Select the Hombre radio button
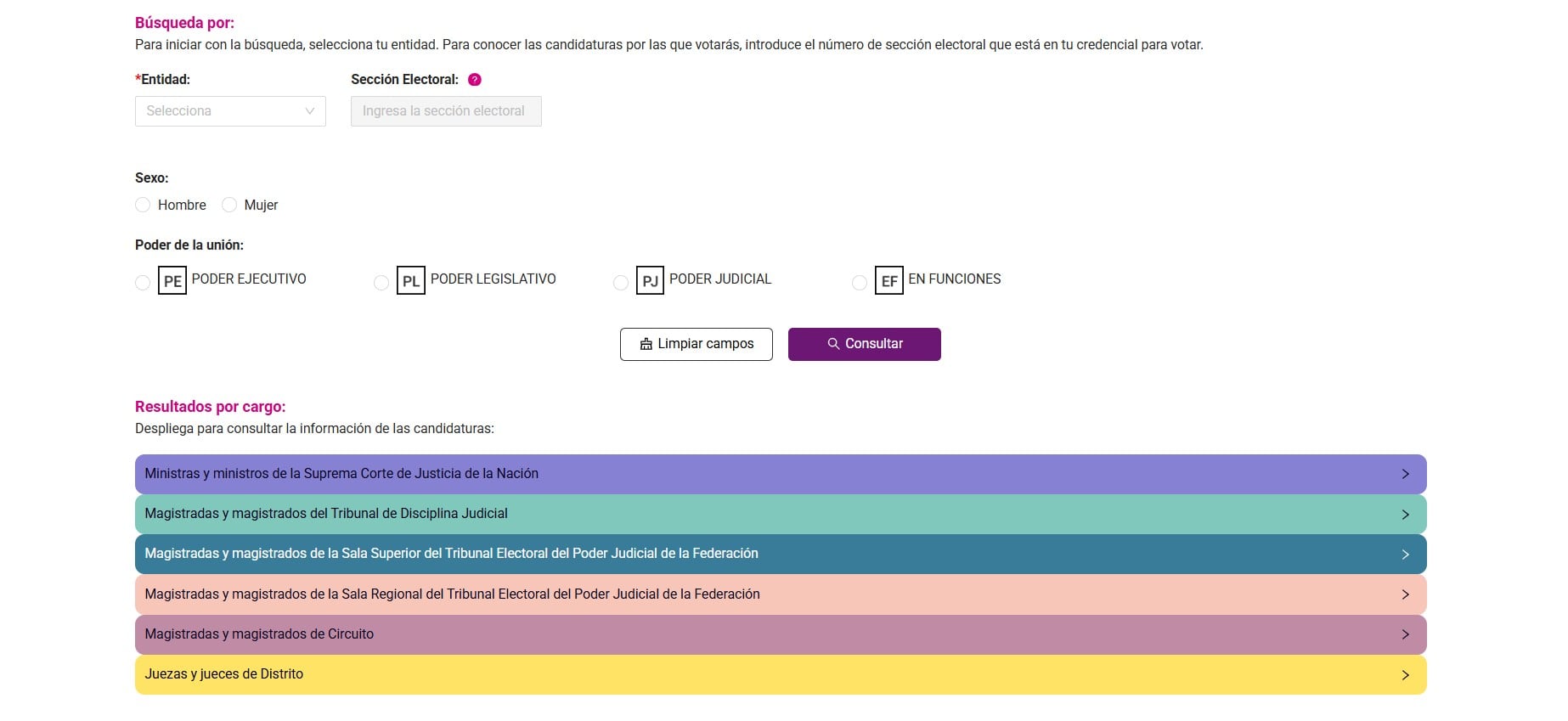The width and height of the screenshot is (1568, 721). [143, 206]
